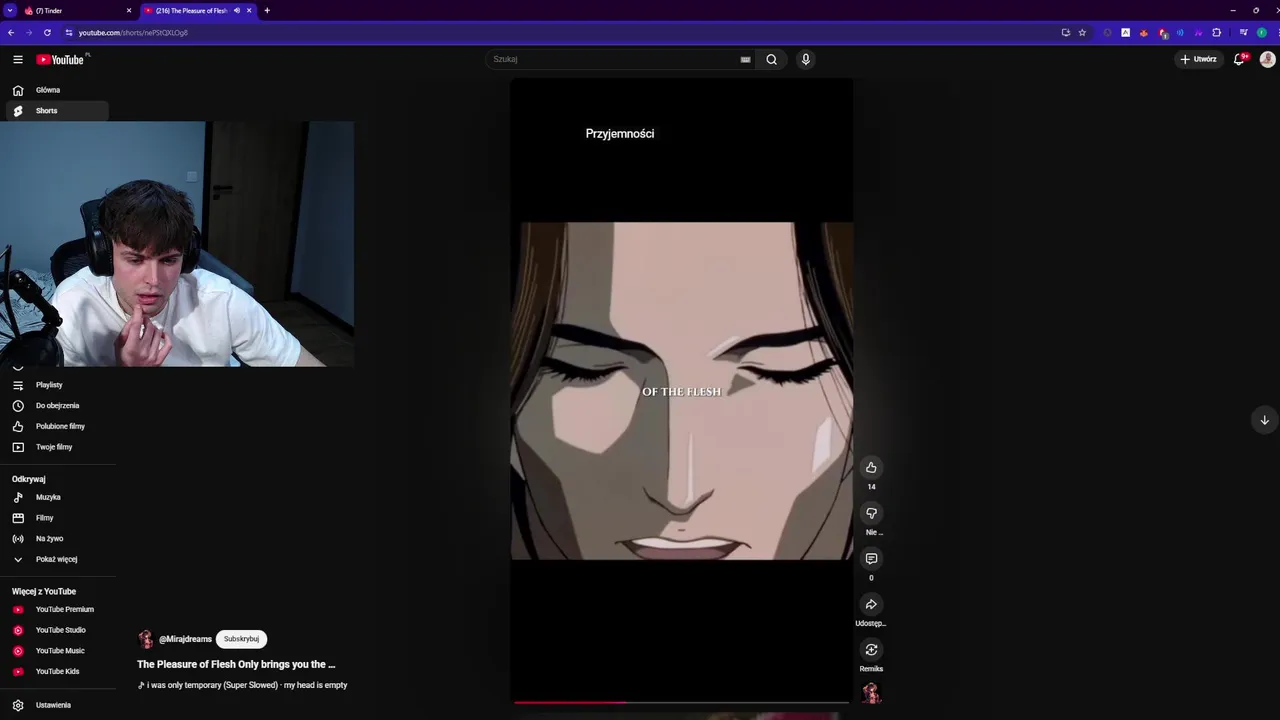The width and height of the screenshot is (1280, 720).
Task: Open the MetaMask fox extension
Action: (x=1144, y=33)
